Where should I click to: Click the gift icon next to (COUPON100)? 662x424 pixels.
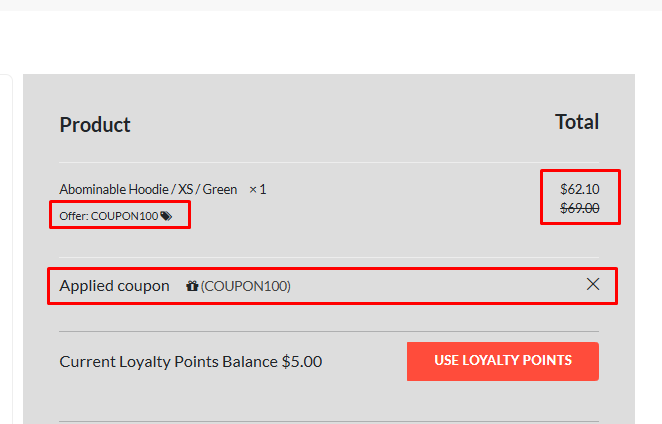[192, 286]
